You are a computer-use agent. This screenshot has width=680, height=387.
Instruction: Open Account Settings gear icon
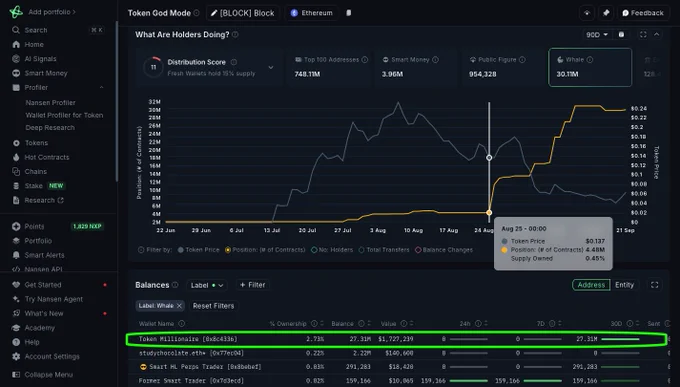[16, 357]
